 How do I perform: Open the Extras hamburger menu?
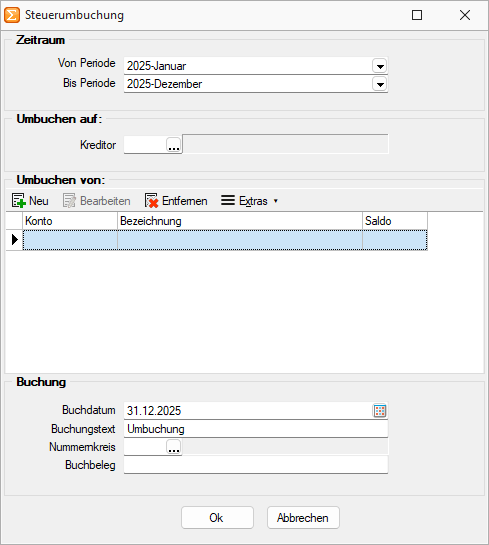(228, 200)
